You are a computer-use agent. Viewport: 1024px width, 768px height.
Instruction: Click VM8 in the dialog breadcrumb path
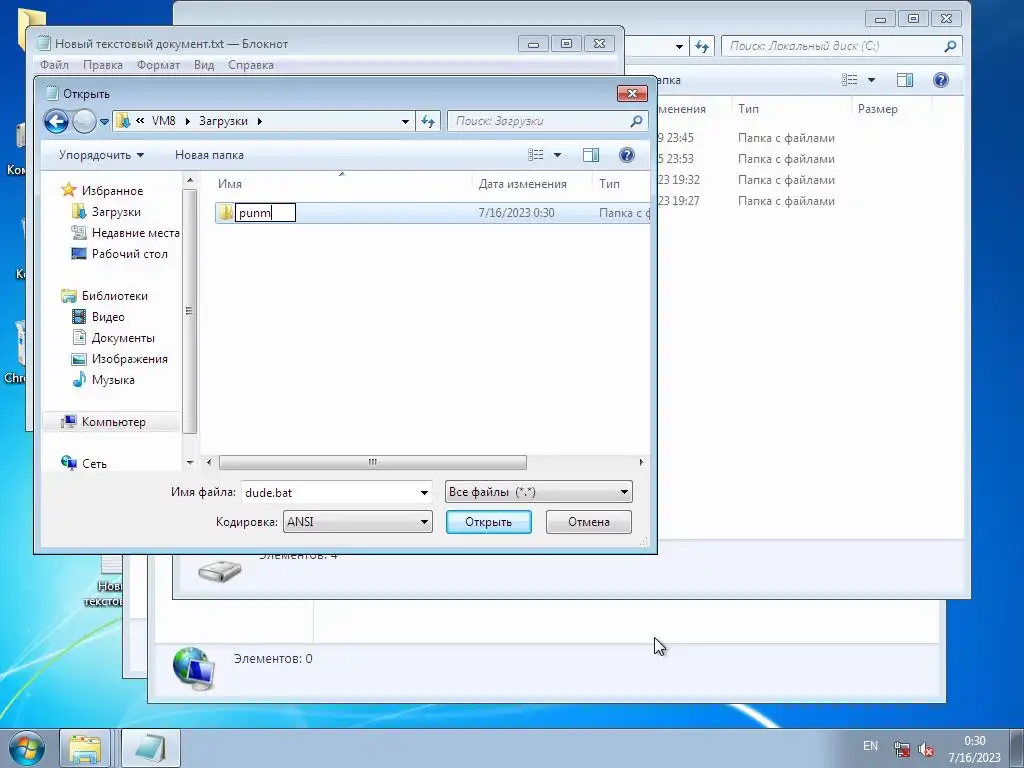(x=163, y=121)
